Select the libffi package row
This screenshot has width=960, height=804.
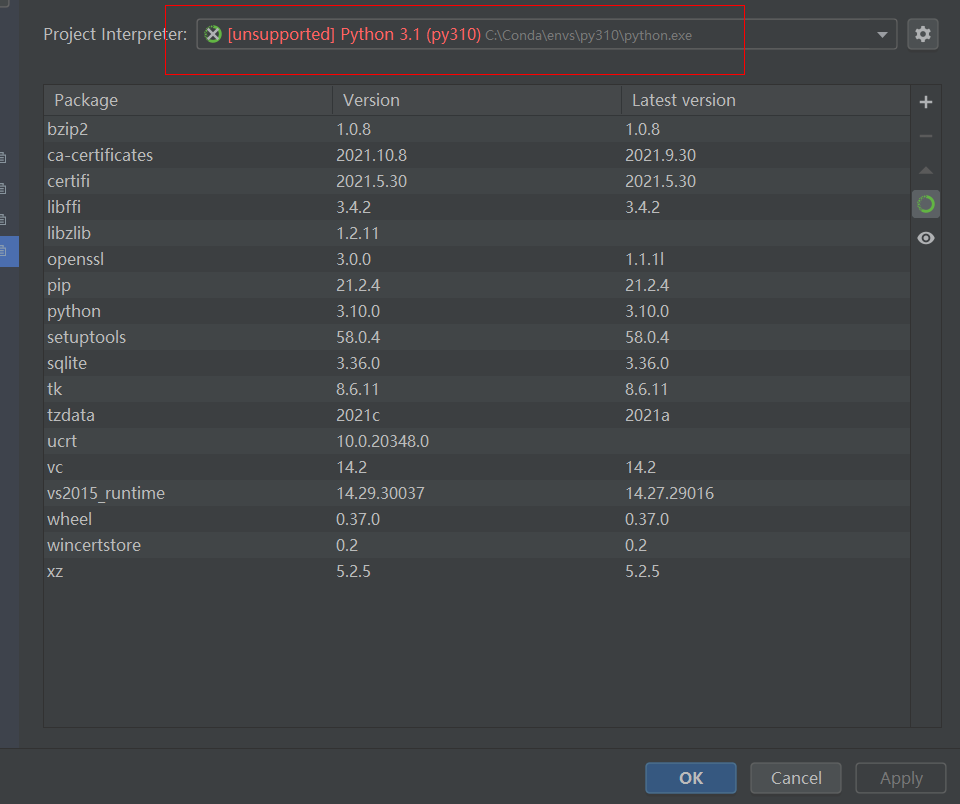477,207
